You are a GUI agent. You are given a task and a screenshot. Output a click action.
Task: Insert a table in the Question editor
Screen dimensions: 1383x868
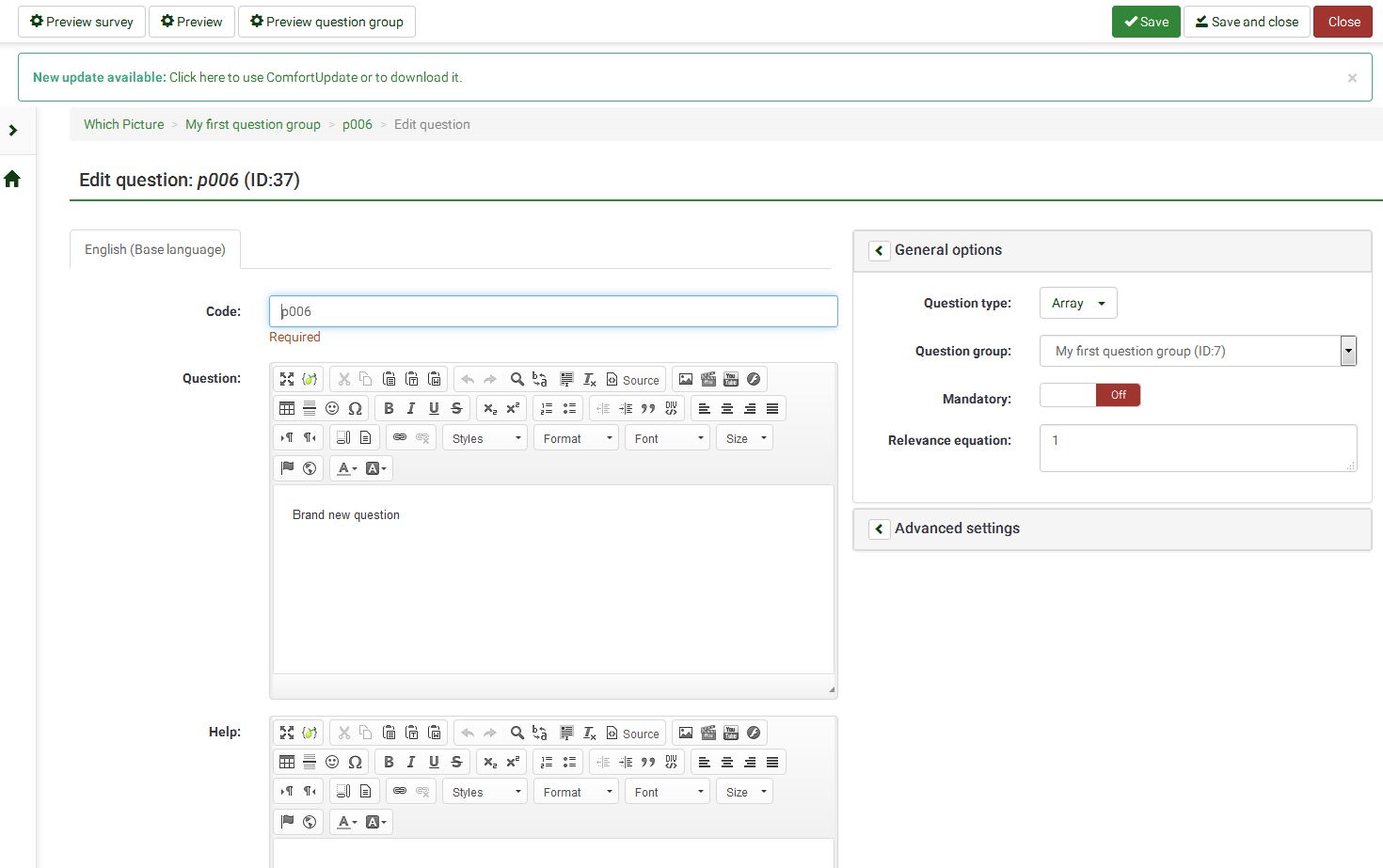(x=287, y=408)
